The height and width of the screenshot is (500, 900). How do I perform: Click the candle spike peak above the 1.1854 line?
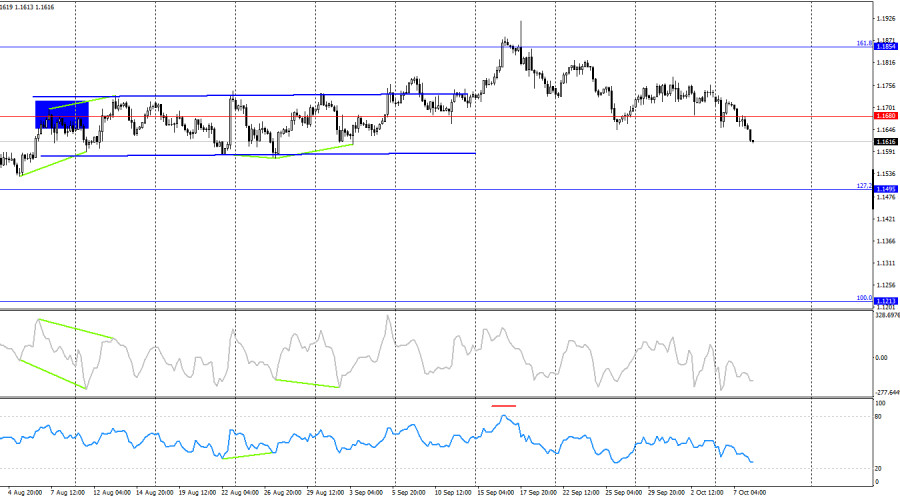point(520,23)
